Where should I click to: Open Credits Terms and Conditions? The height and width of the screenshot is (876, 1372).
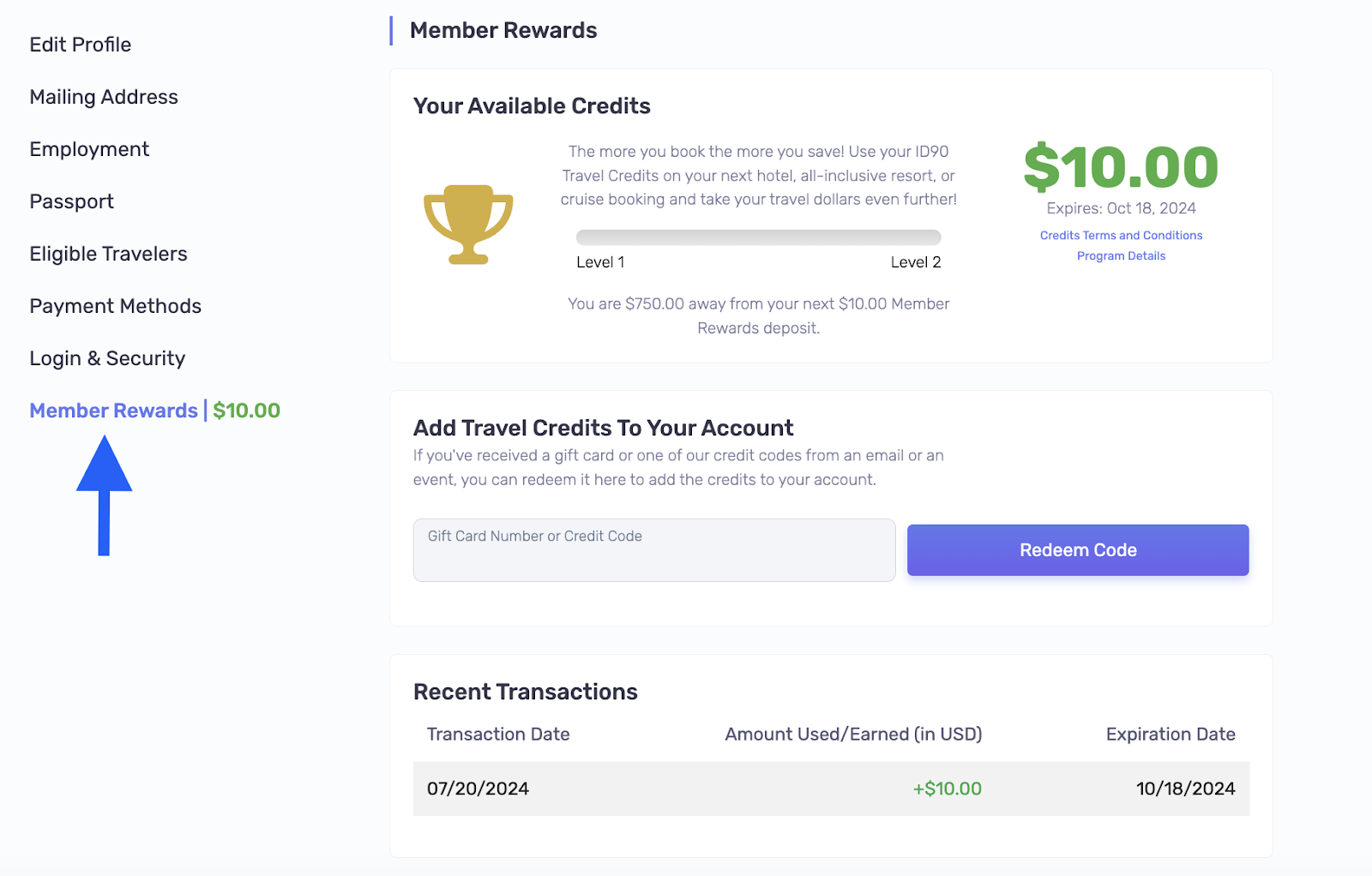tap(1121, 235)
